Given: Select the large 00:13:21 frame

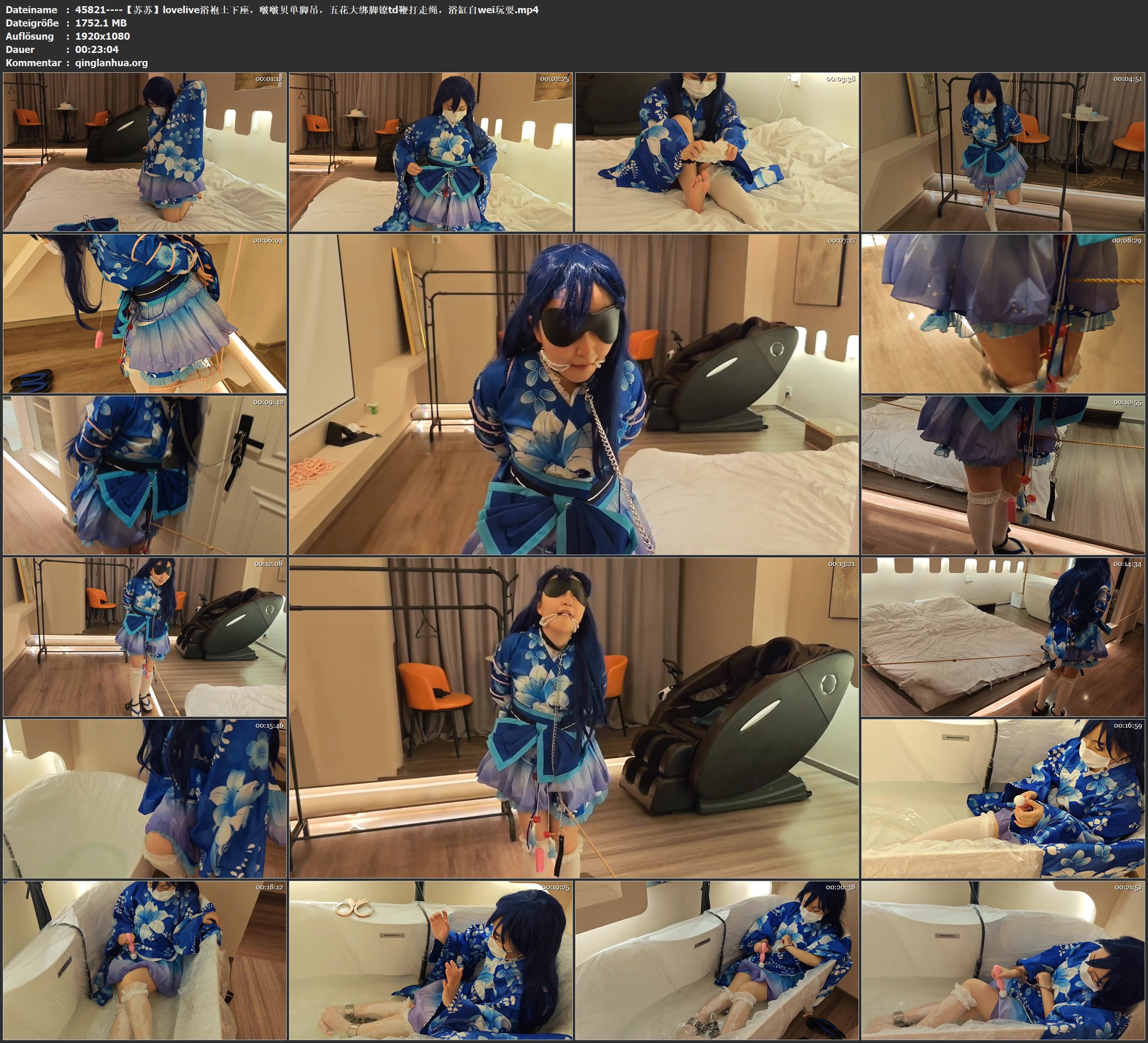Looking at the screenshot, I should tap(573, 718).
